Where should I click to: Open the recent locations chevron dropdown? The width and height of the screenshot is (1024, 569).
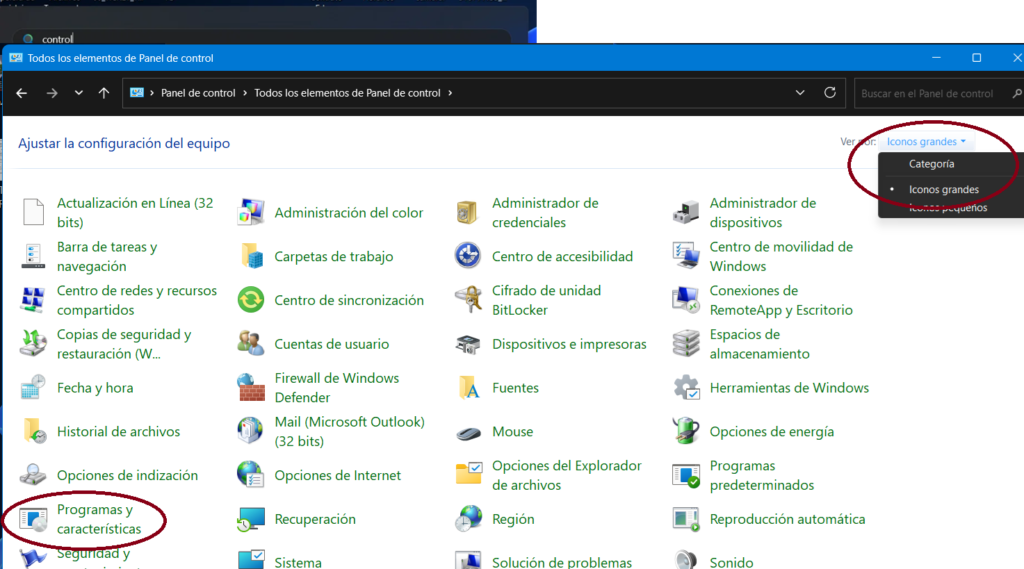pyautogui.click(x=78, y=93)
